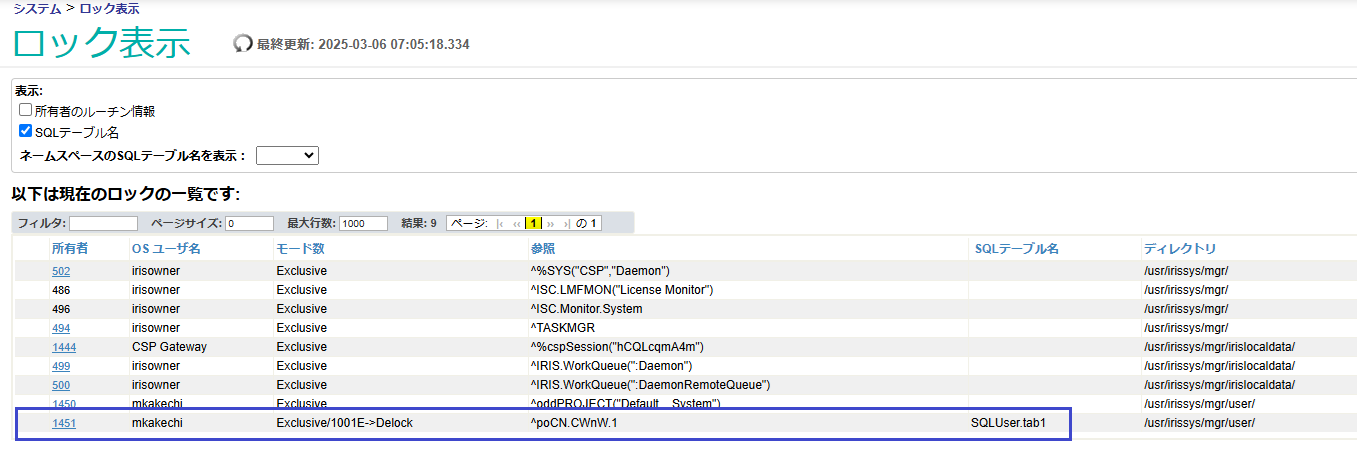Click ^poCN.CWnW.1 reference cell
1357x455 pixels.
pos(574,423)
